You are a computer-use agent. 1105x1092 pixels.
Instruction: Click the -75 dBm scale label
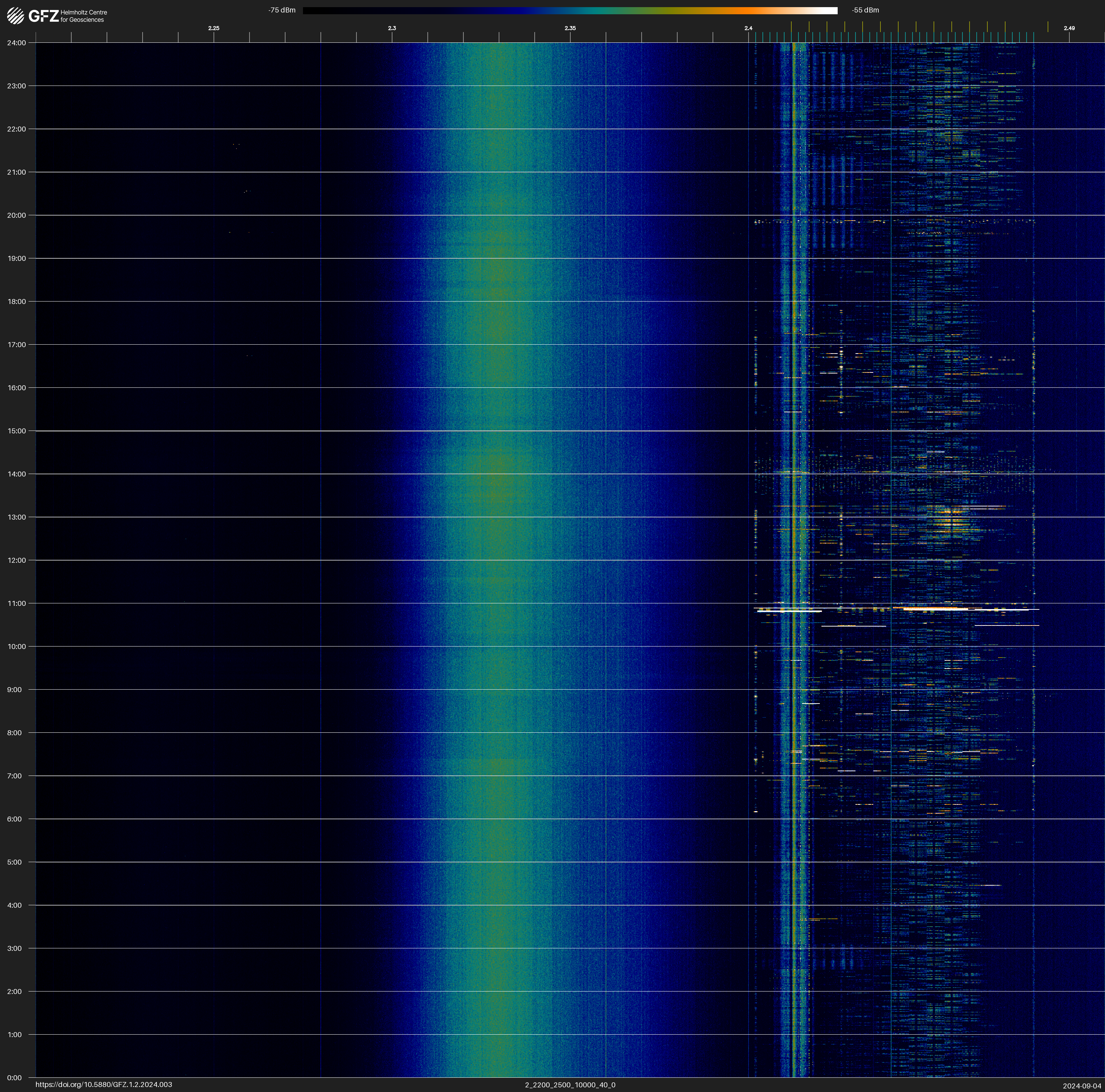282,10
